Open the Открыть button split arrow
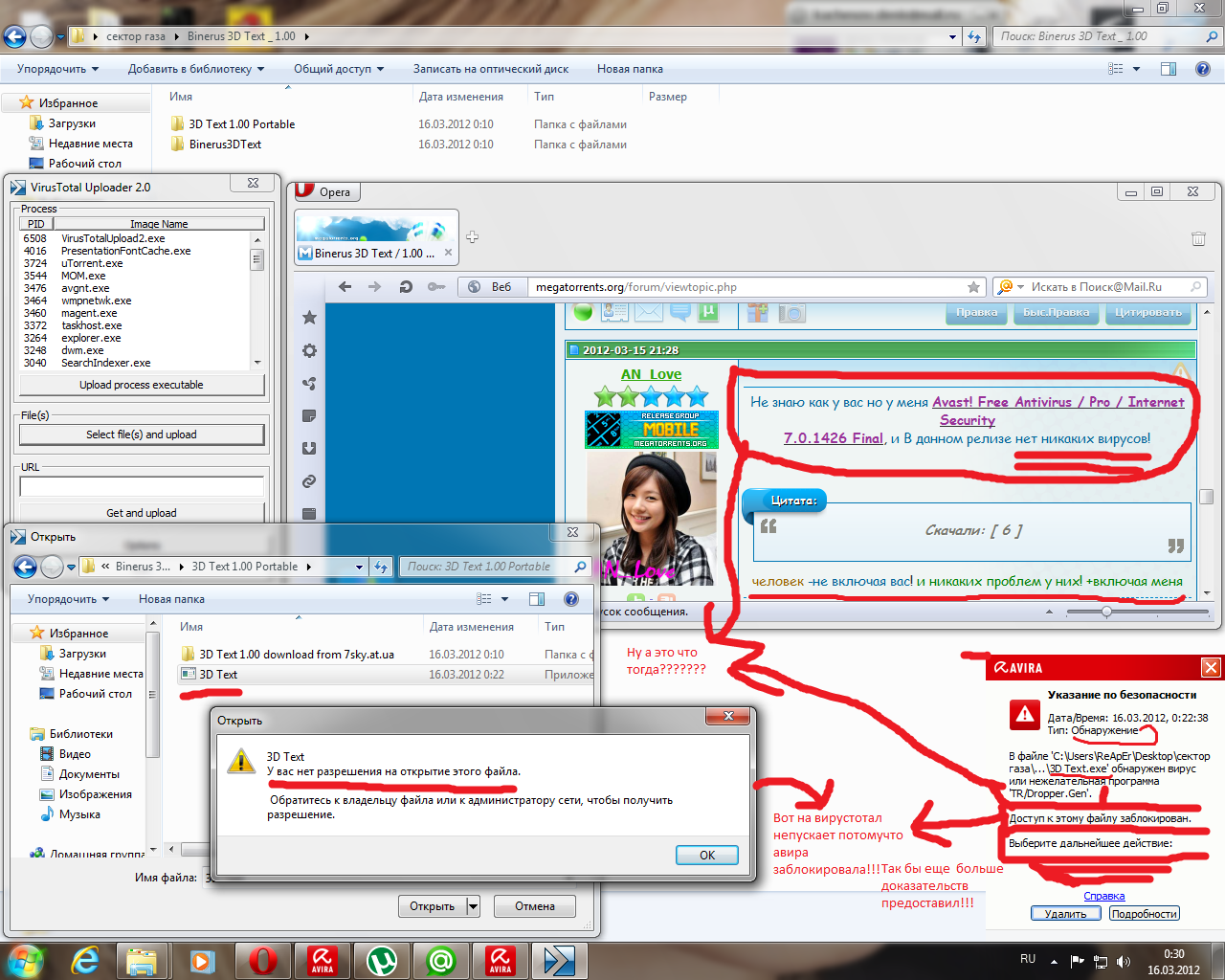Viewport: 1225px width, 980px height. pyautogui.click(x=473, y=906)
